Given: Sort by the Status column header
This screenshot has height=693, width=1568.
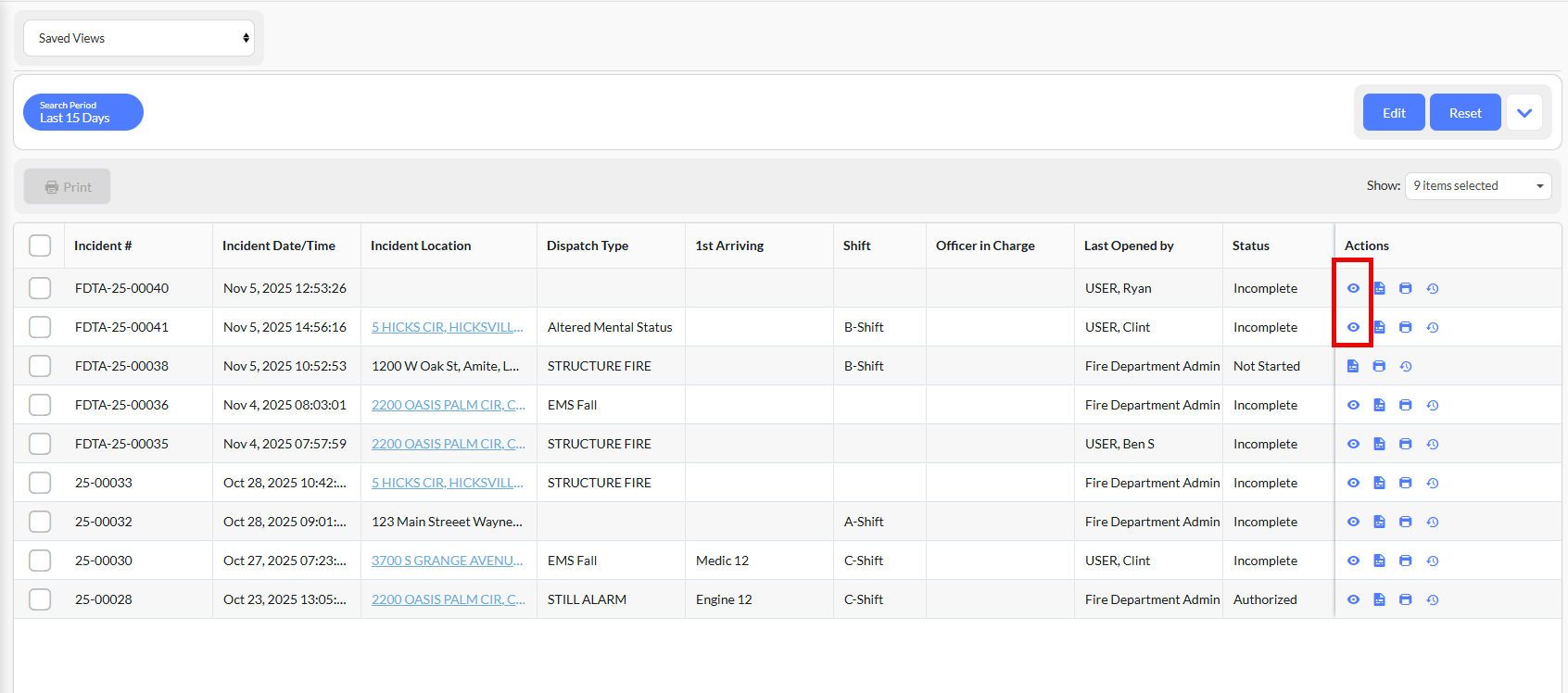Looking at the screenshot, I should [1250, 246].
